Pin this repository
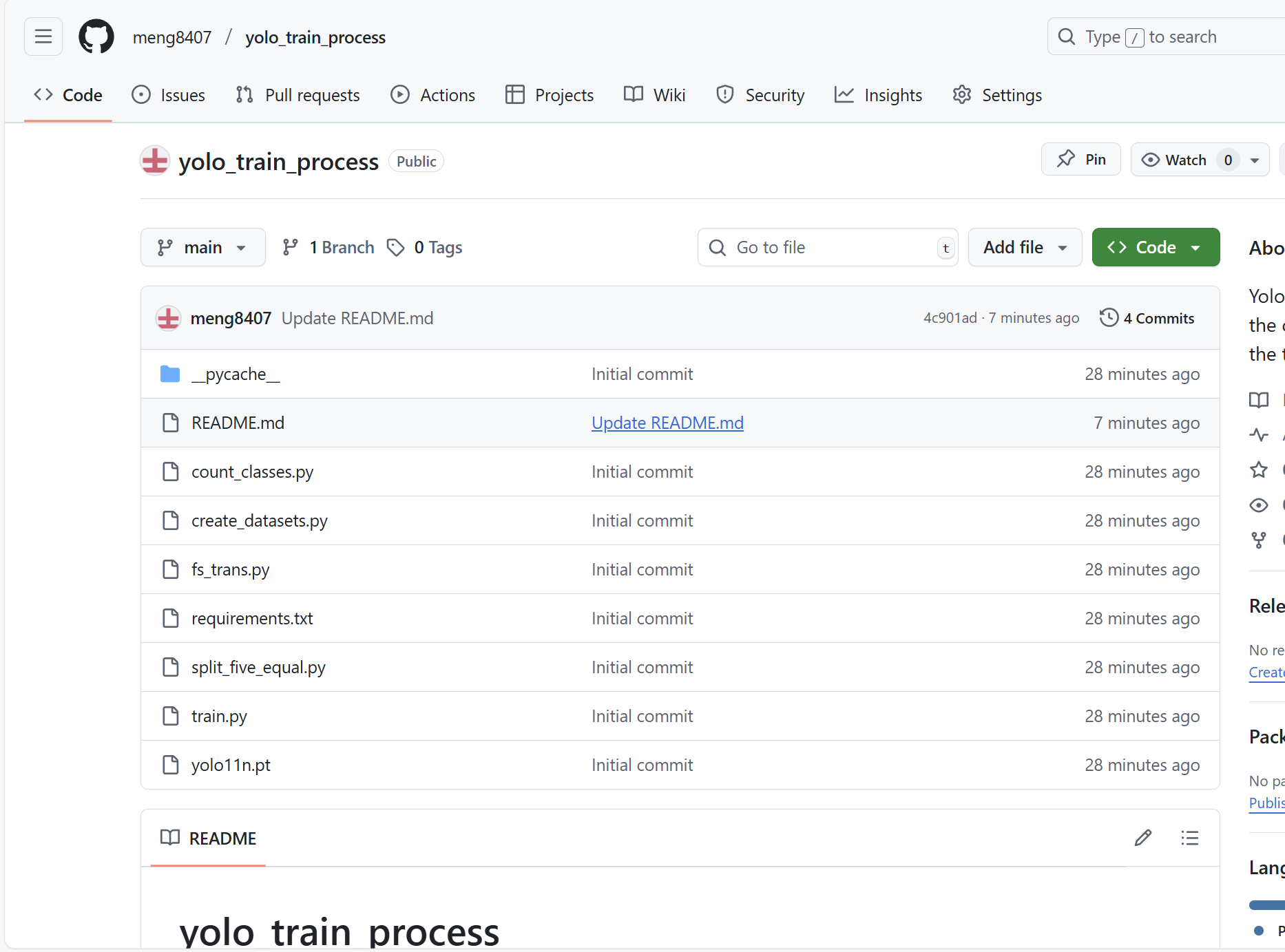 click(x=1081, y=160)
